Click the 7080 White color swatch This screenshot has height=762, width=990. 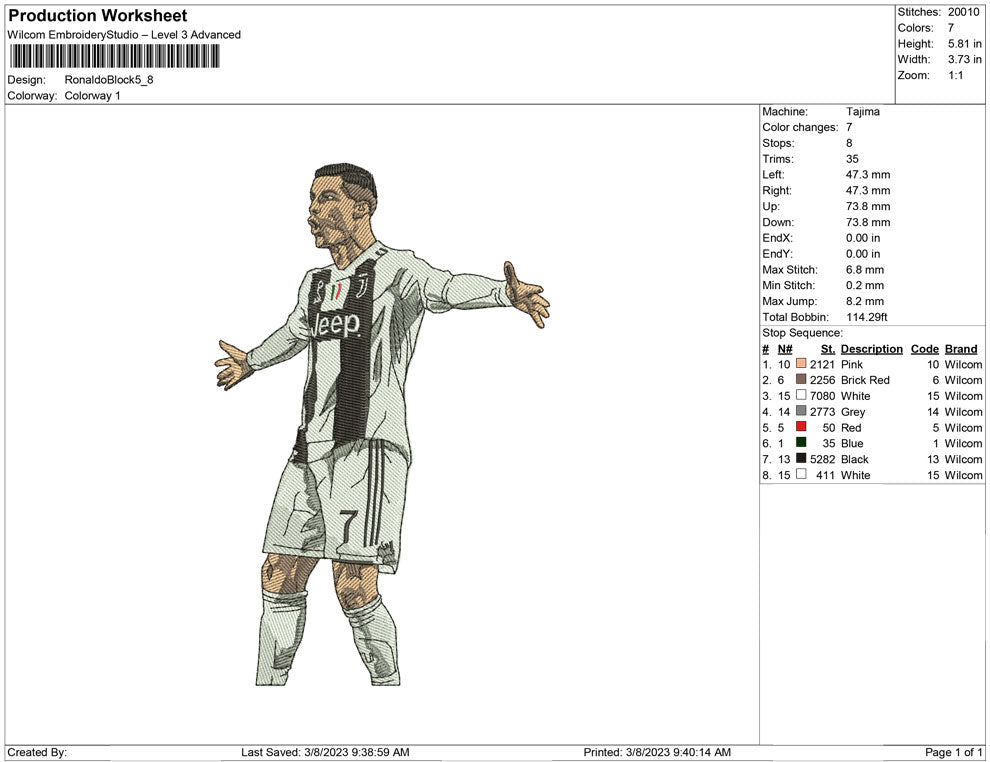coord(801,395)
